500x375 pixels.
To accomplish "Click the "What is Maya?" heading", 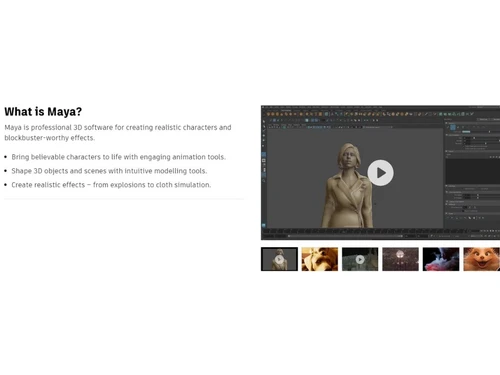I will tap(43, 111).
